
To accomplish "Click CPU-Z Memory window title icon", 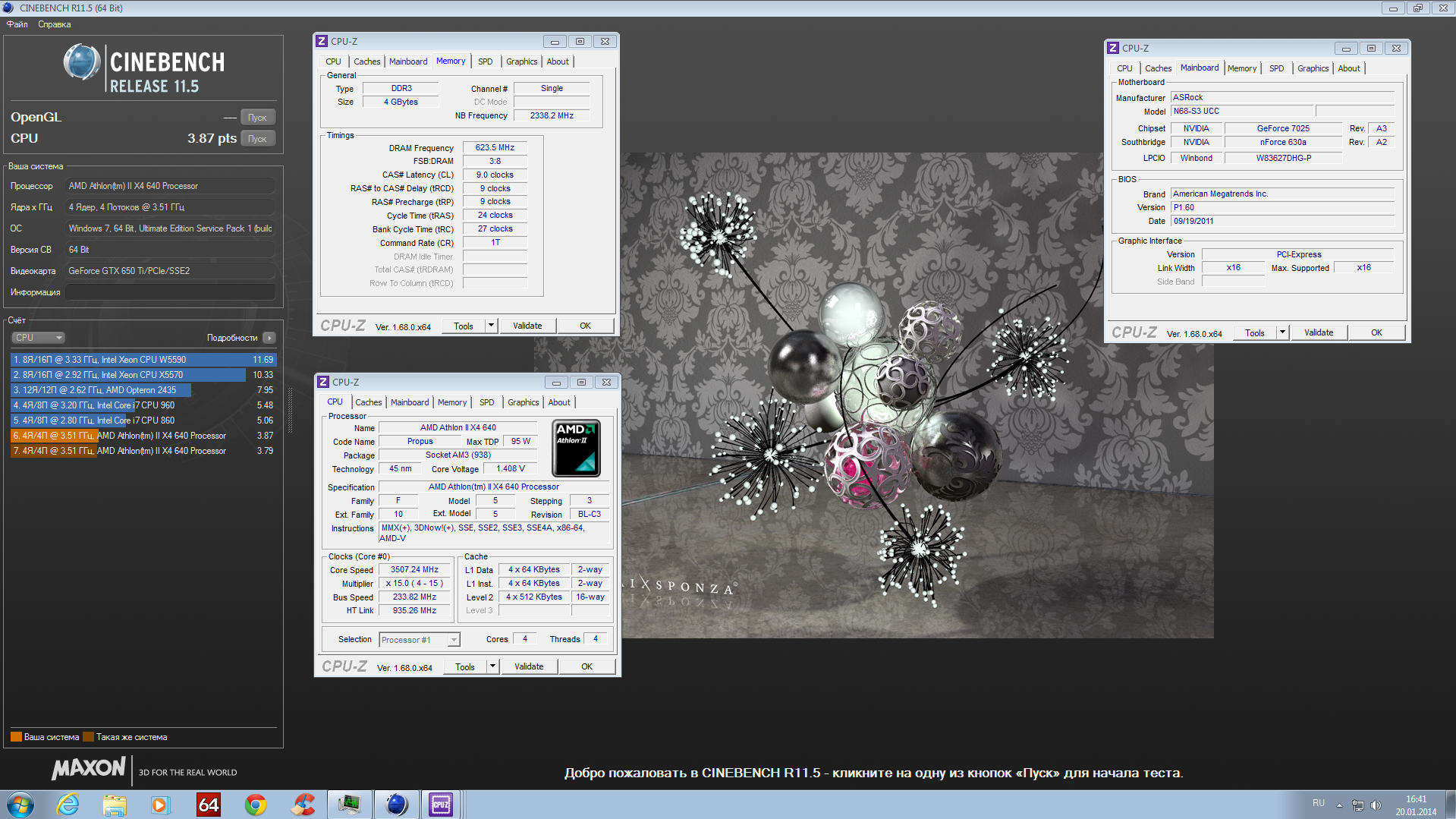I will tap(322, 41).
